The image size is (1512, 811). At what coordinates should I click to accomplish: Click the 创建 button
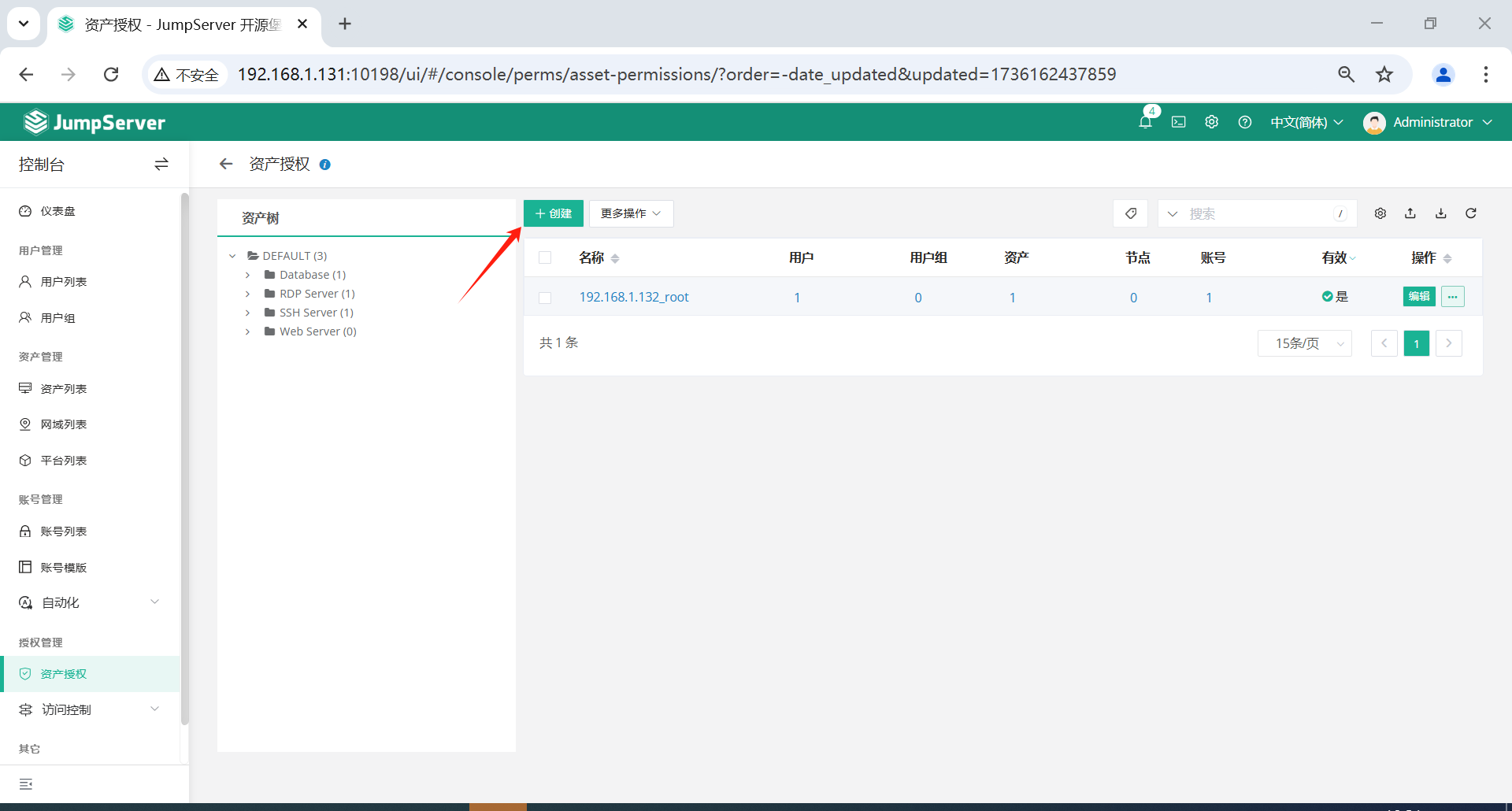pos(554,213)
